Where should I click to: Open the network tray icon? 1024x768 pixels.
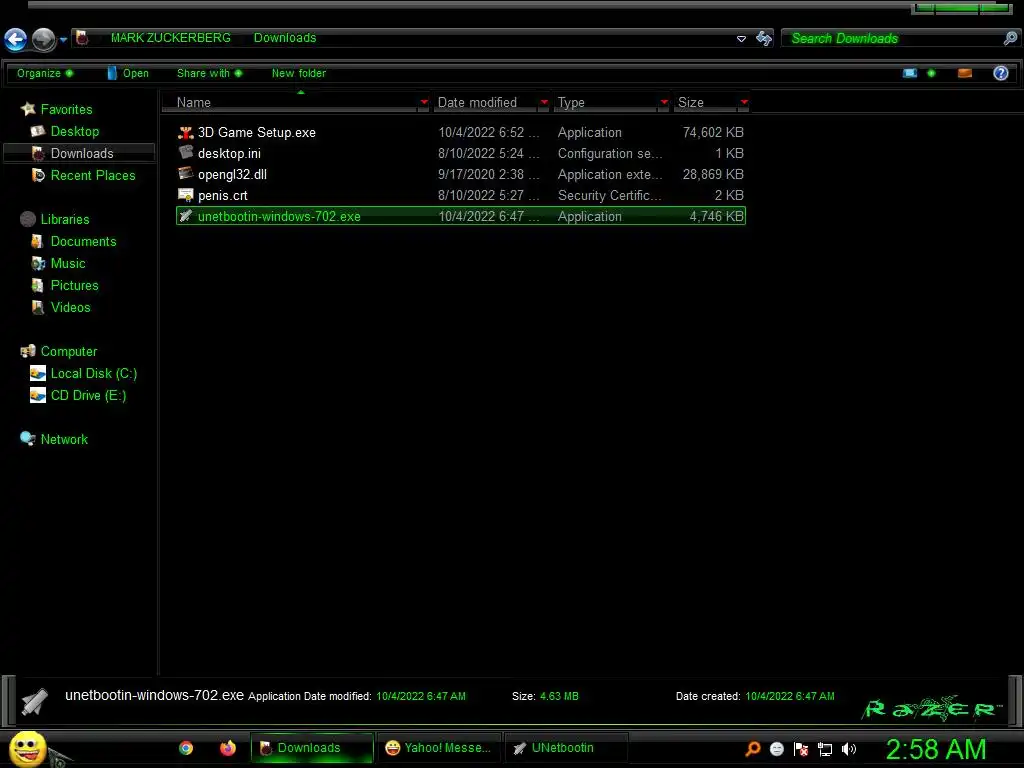tap(825, 750)
